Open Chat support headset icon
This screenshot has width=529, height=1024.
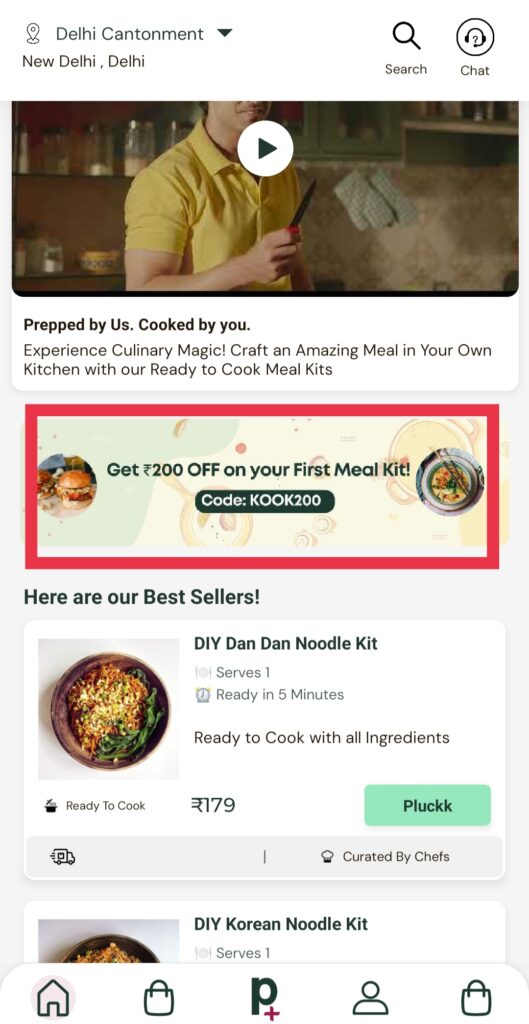coord(475,37)
